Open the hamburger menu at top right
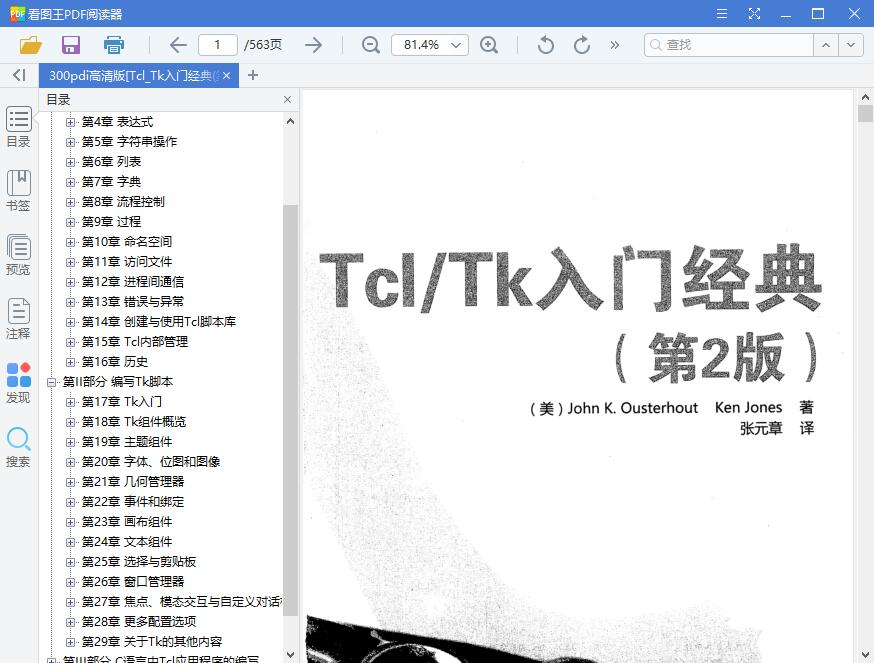Screen dimensions: 874x663 point(721,13)
